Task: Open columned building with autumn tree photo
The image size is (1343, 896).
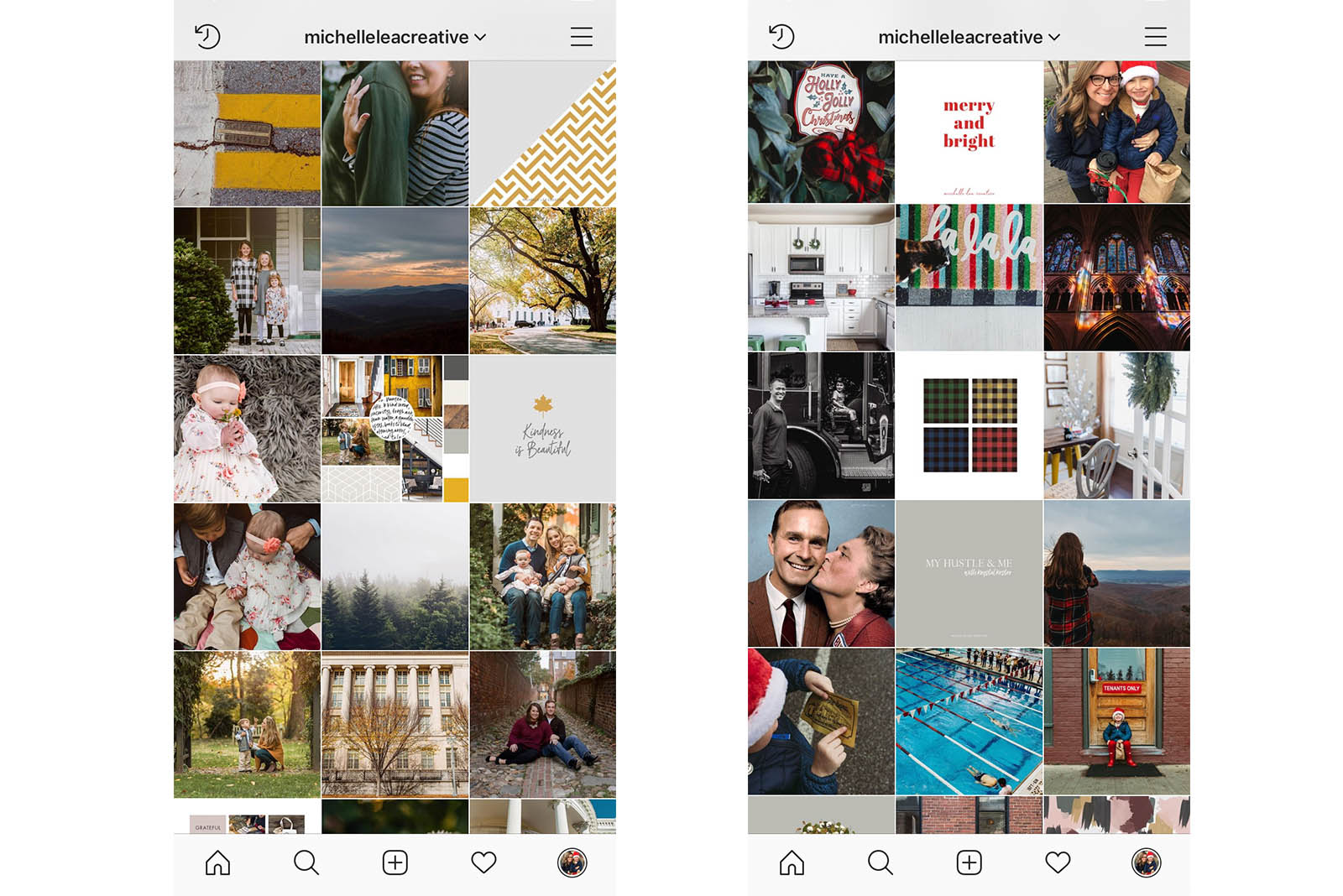Action: [395, 724]
